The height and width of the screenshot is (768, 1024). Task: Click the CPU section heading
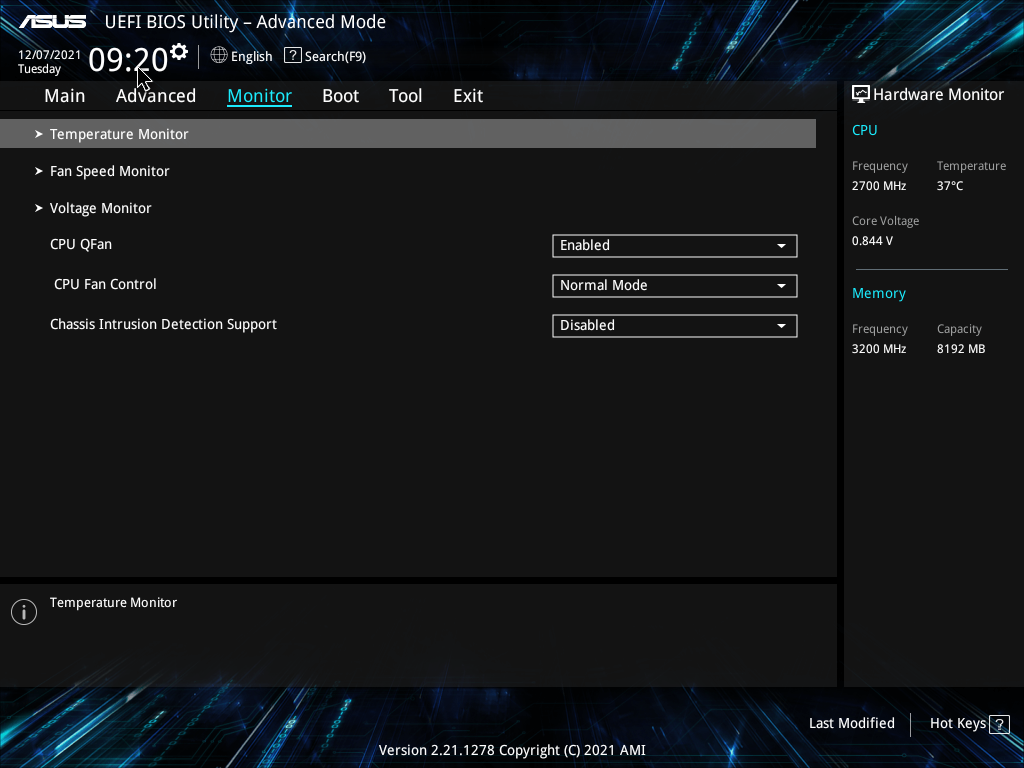864,130
